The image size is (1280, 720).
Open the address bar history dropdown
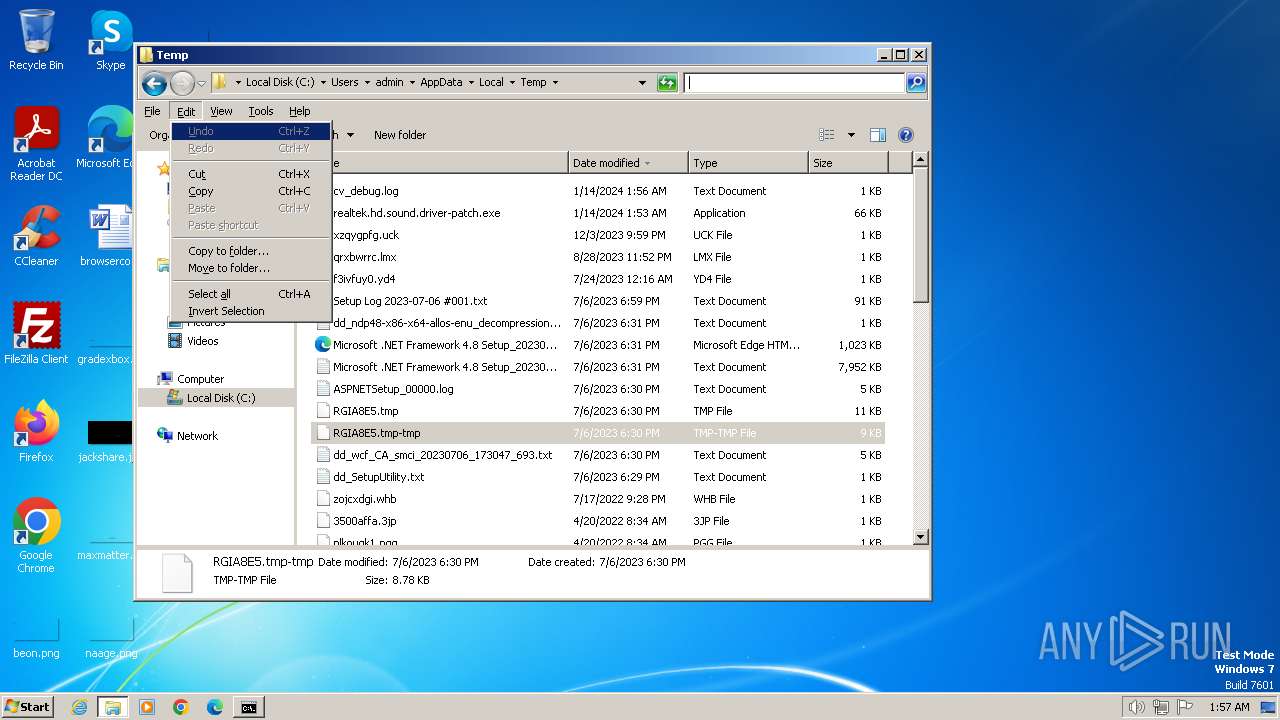[642, 83]
